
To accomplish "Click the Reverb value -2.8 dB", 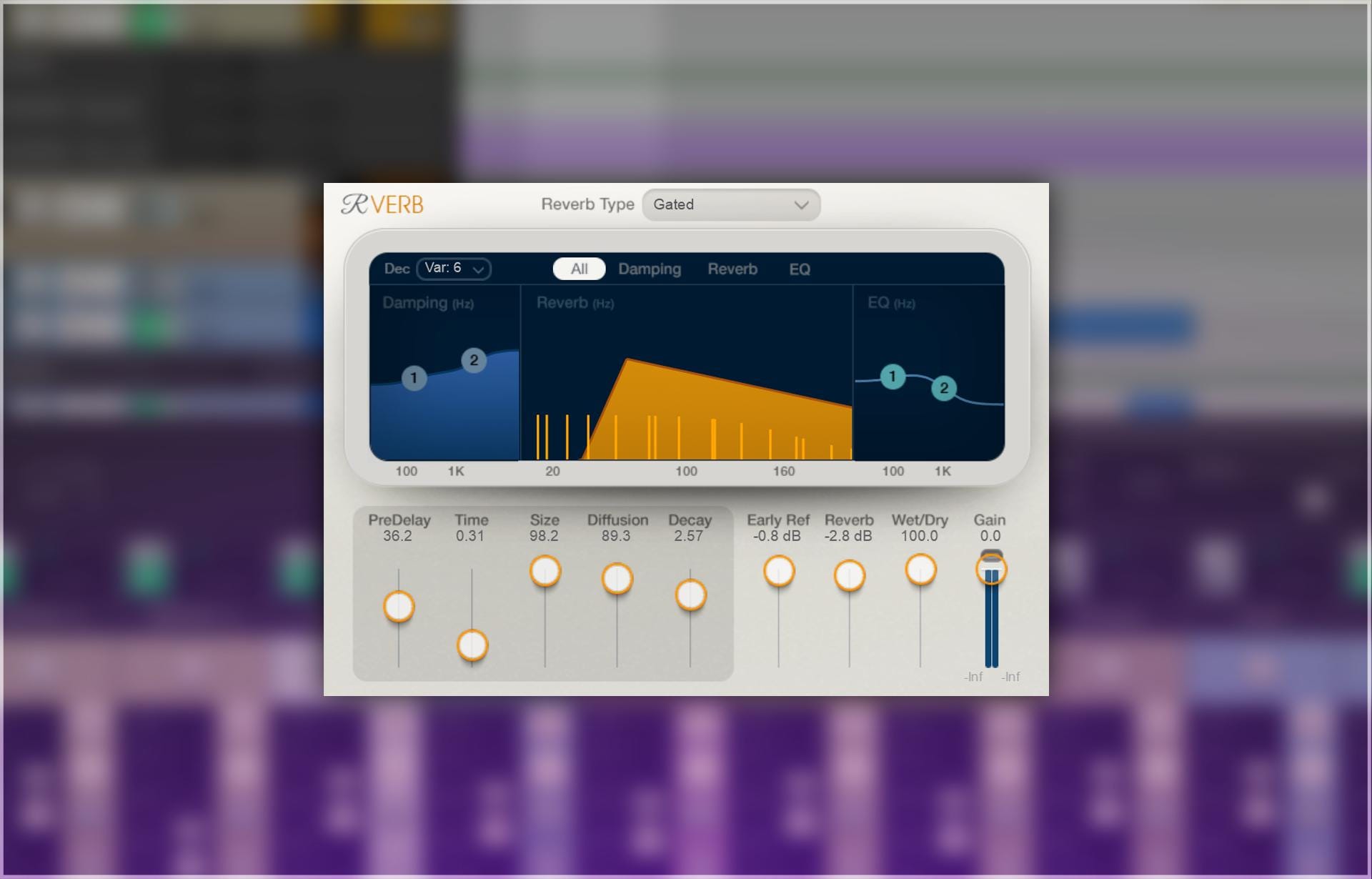I will tap(848, 536).
